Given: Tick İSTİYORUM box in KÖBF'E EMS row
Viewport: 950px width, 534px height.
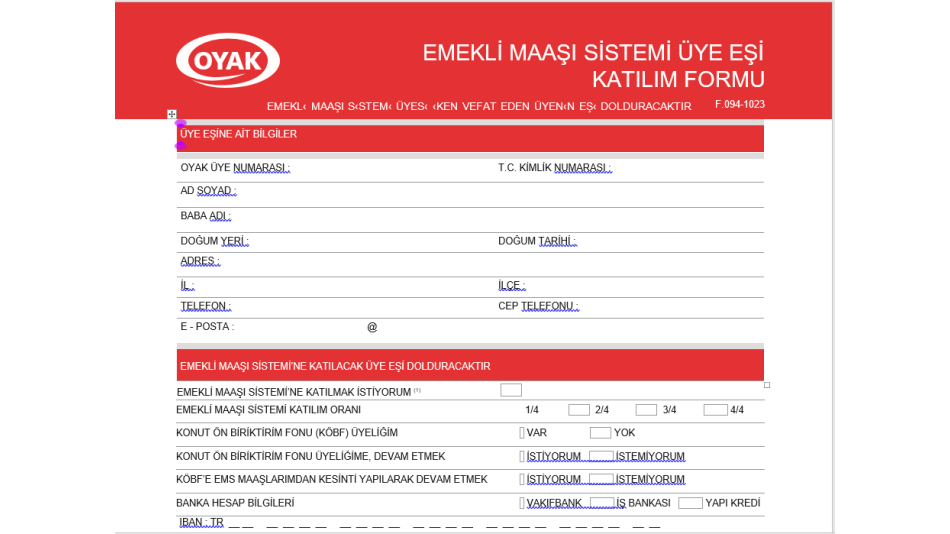Looking at the screenshot, I should click(x=522, y=479).
